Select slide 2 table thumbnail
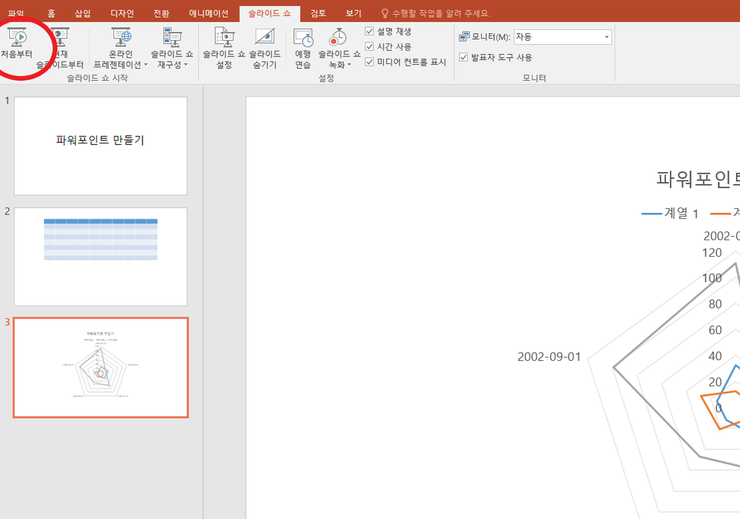 point(101,257)
